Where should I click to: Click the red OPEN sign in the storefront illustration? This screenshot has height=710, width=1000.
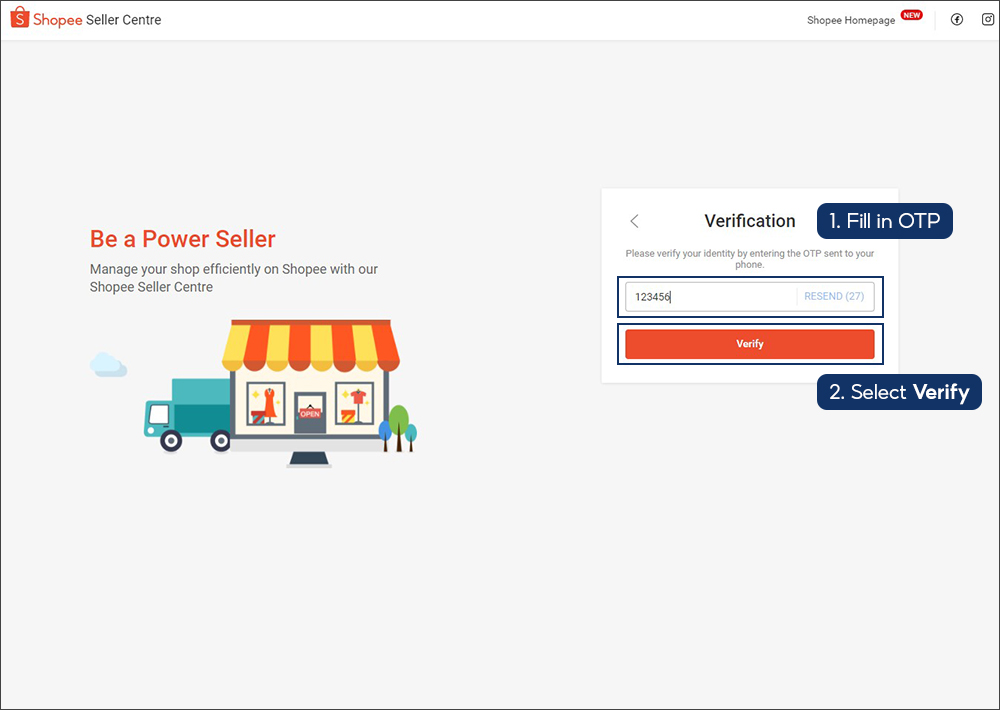click(310, 411)
